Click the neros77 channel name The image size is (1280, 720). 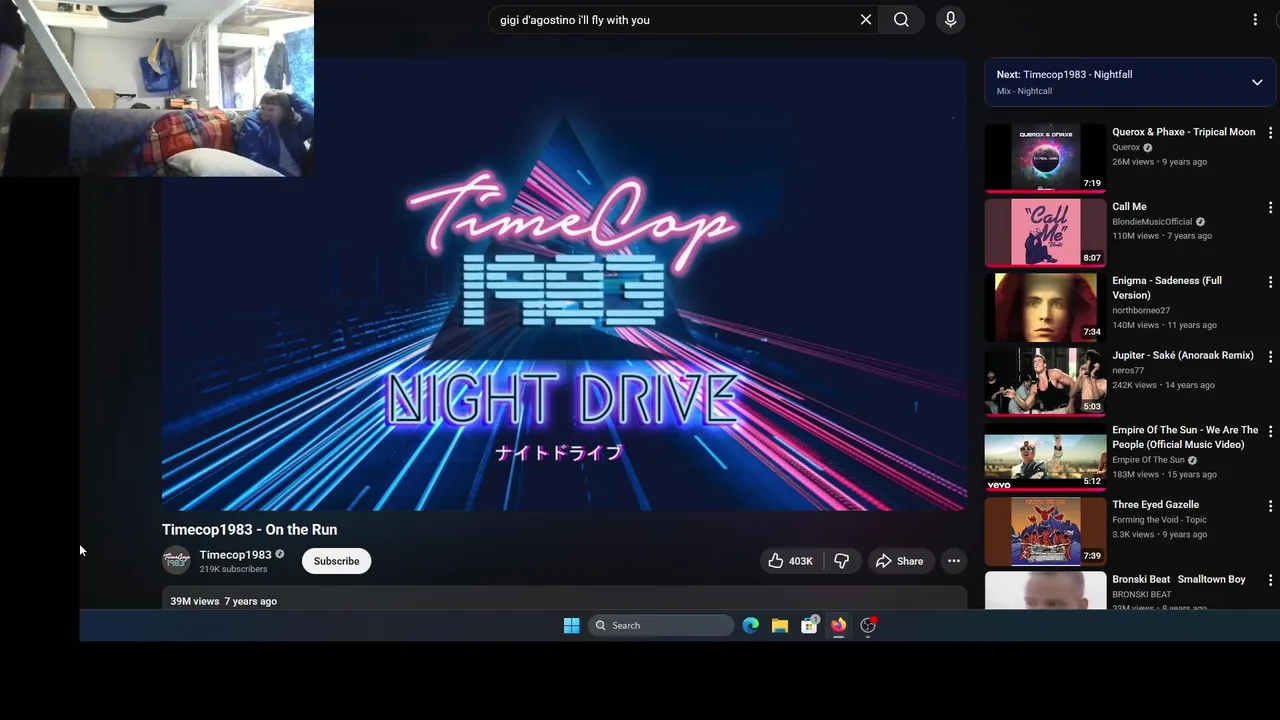tap(1128, 371)
